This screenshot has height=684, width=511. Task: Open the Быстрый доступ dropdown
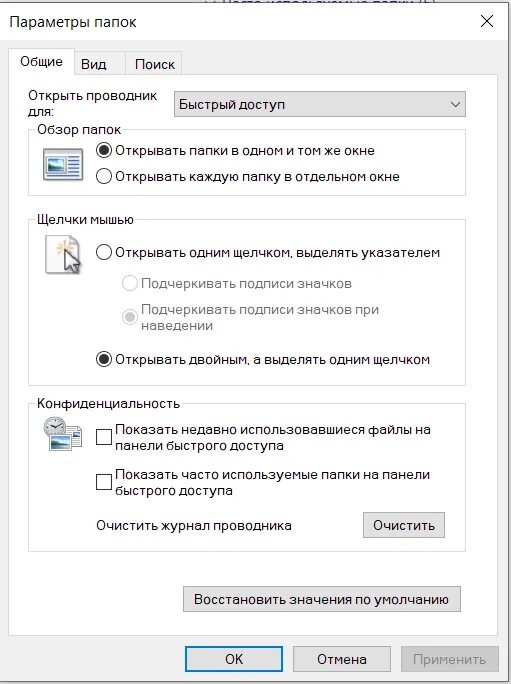(x=319, y=104)
